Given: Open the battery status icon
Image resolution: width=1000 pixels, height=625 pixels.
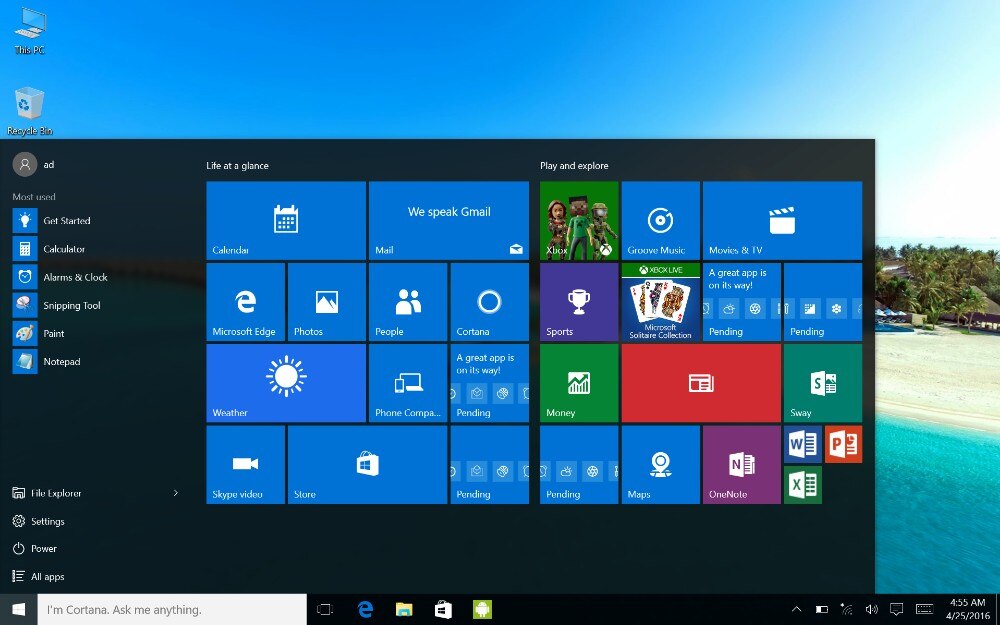Looking at the screenshot, I should click(x=822, y=610).
